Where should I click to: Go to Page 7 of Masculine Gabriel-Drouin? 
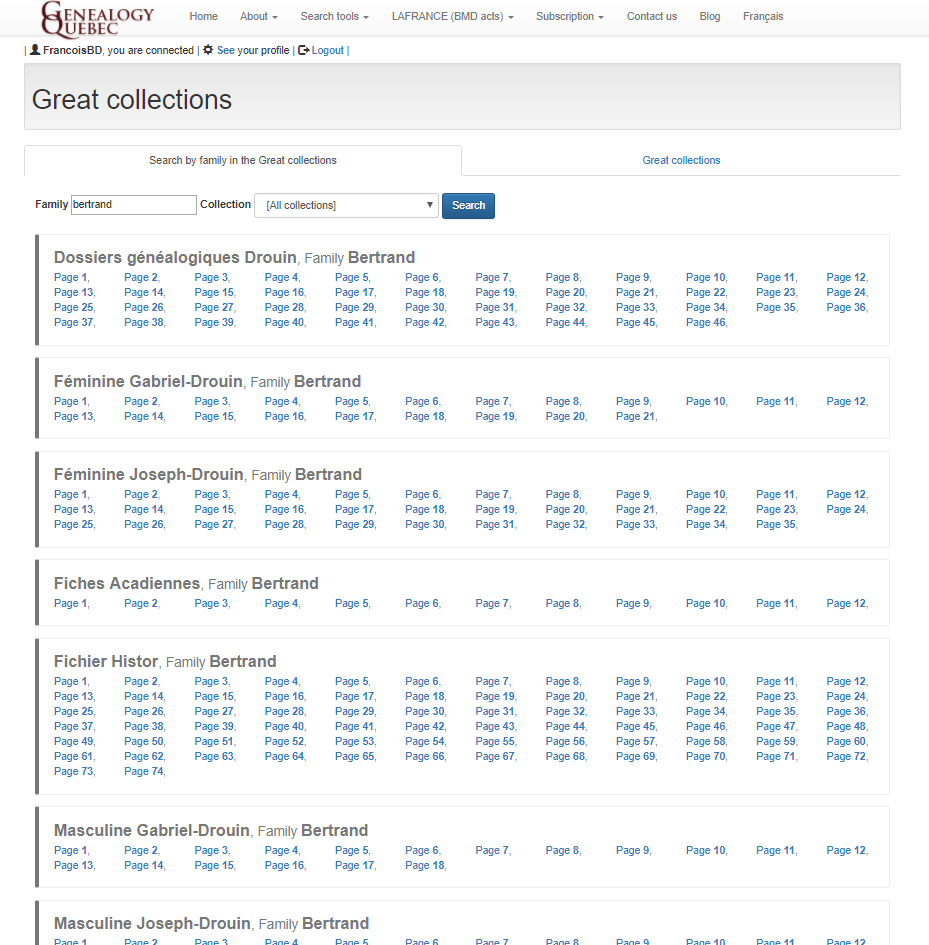(x=493, y=850)
